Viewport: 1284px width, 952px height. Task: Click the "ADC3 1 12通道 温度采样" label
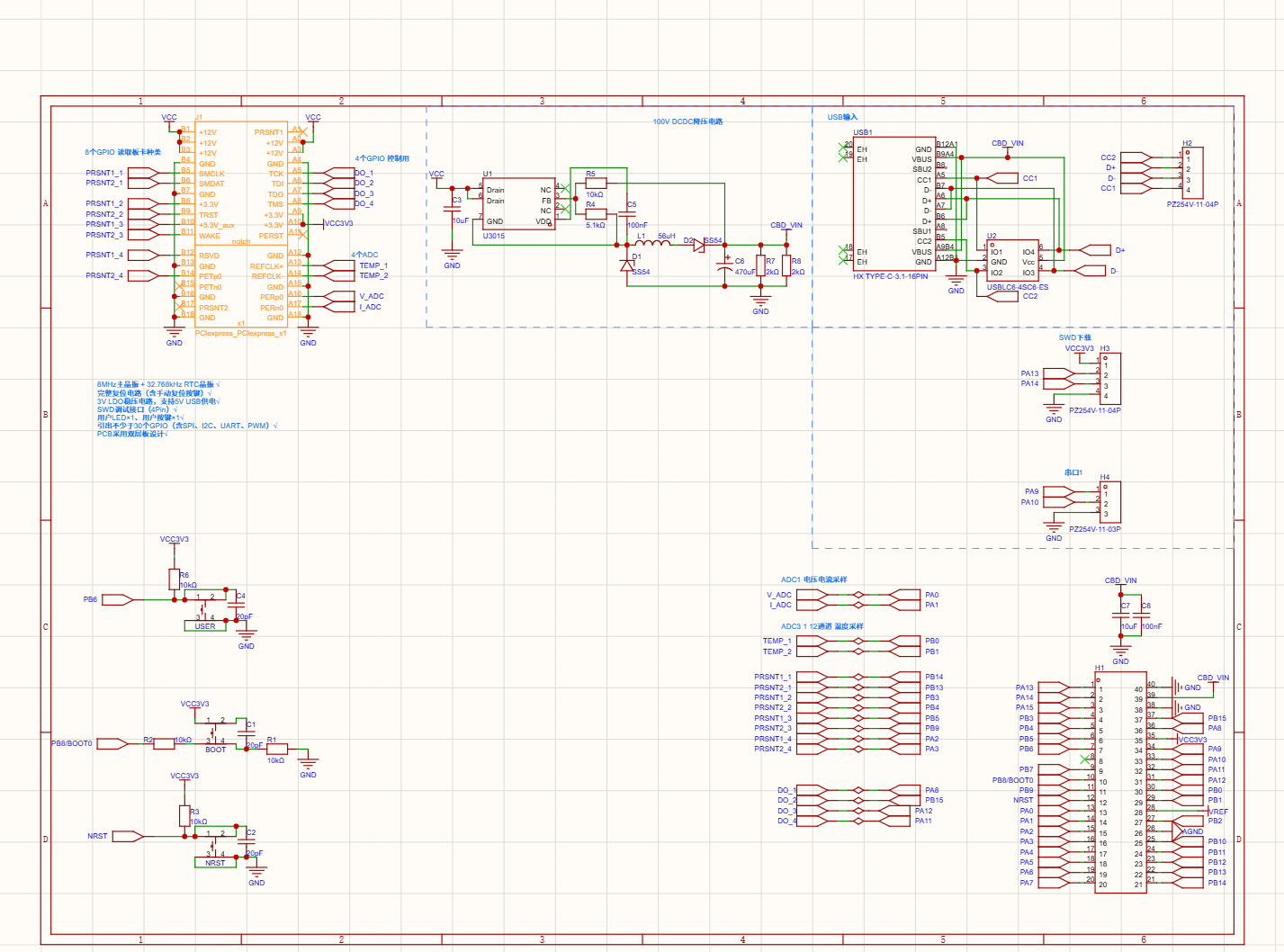(822, 626)
